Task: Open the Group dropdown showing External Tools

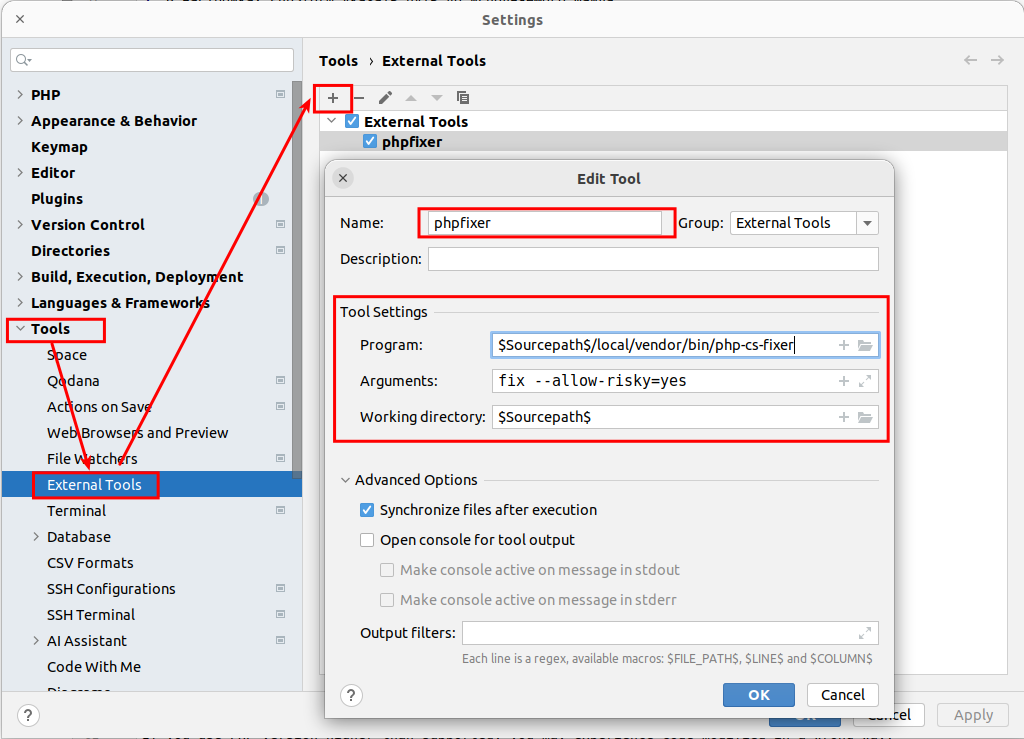Action: click(x=867, y=222)
